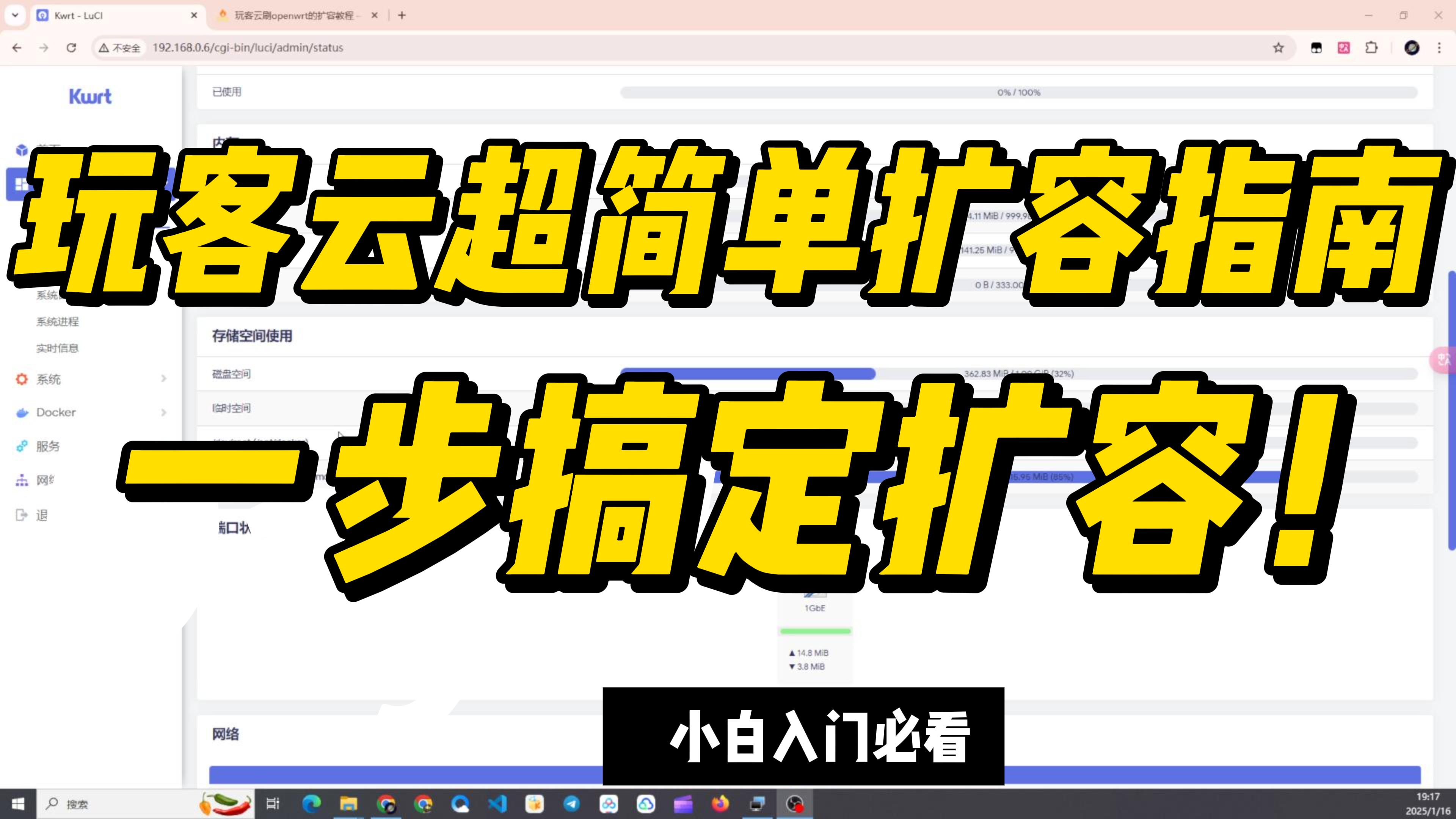
Task: Open Firefox from the taskbar
Action: (x=720, y=803)
